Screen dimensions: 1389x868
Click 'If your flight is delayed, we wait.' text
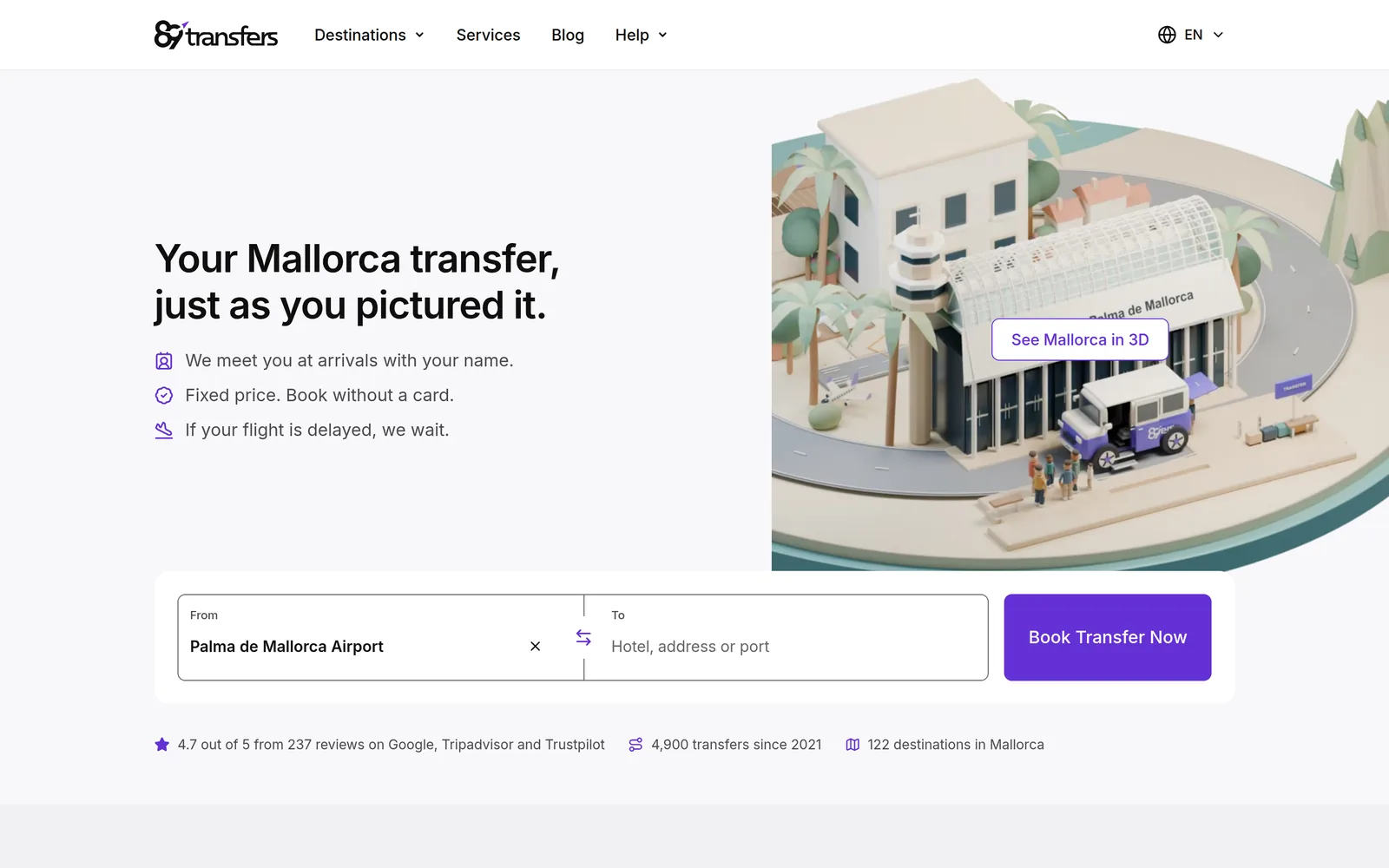[317, 430]
